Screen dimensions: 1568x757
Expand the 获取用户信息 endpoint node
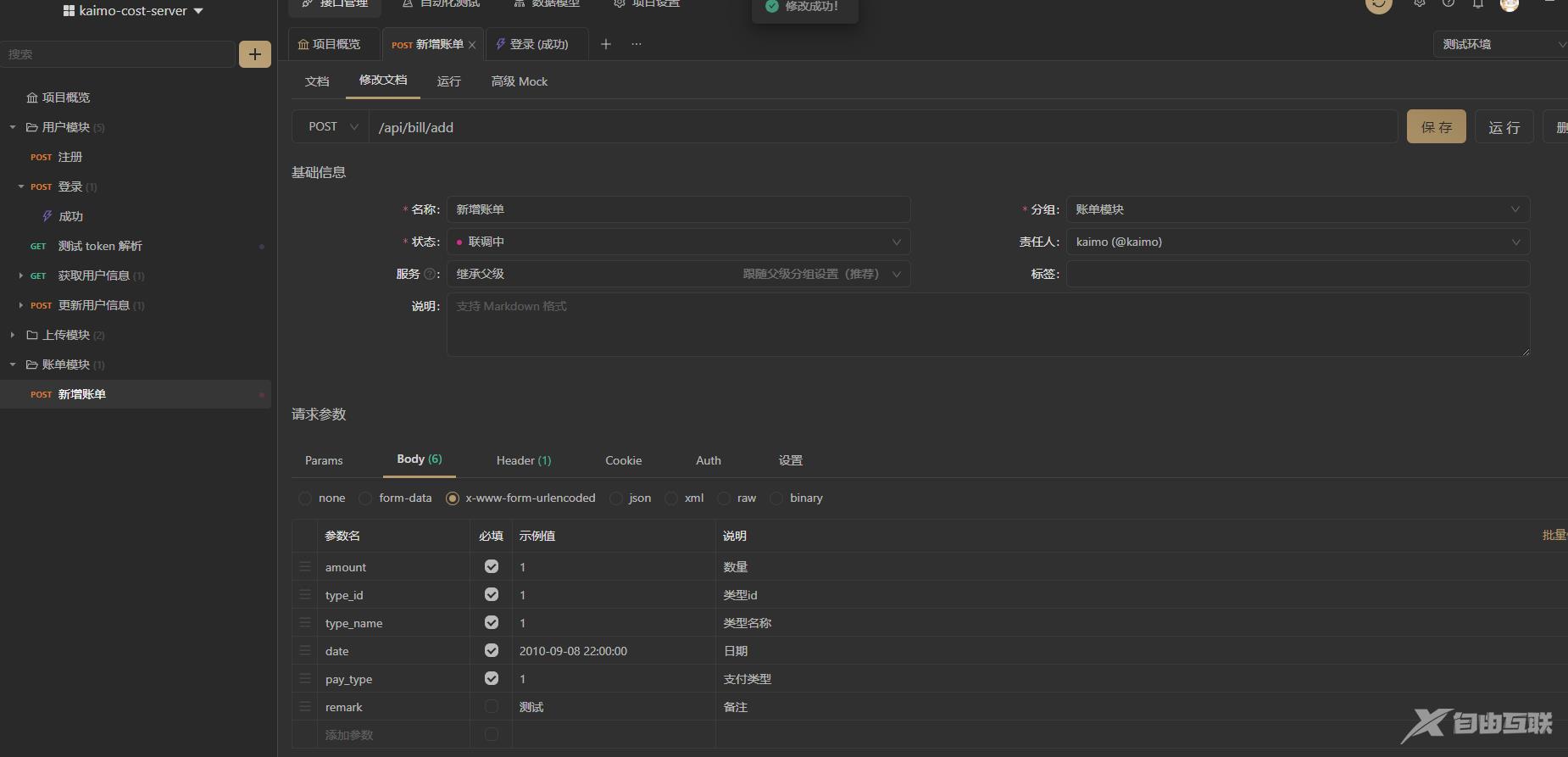click(21, 276)
